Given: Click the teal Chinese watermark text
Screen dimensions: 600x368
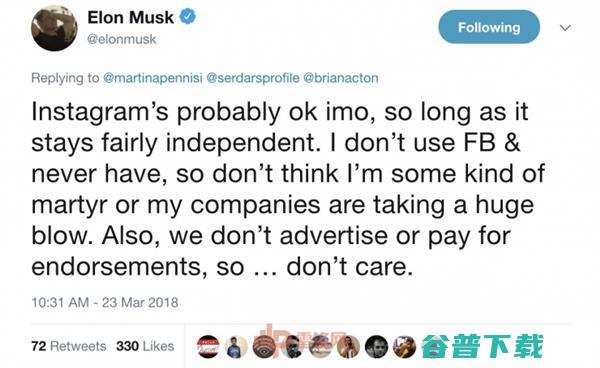Looking at the screenshot, I should tap(482, 346).
